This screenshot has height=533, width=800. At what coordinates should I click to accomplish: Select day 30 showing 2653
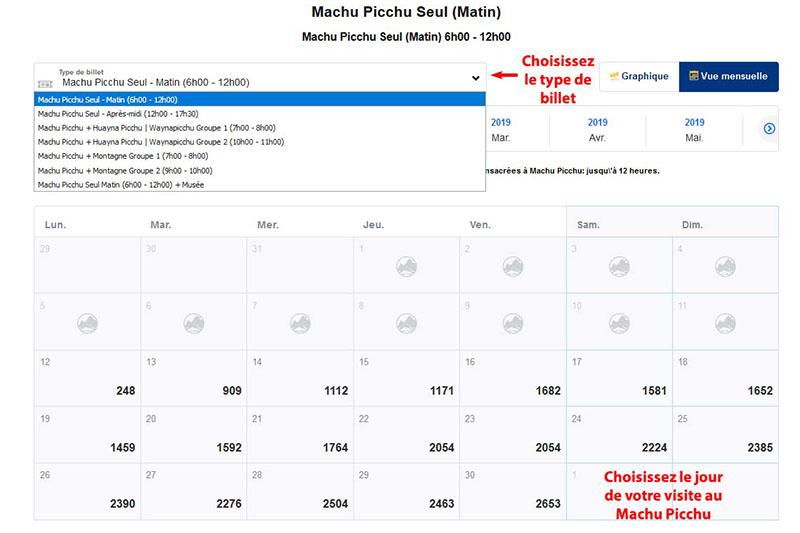(513, 491)
